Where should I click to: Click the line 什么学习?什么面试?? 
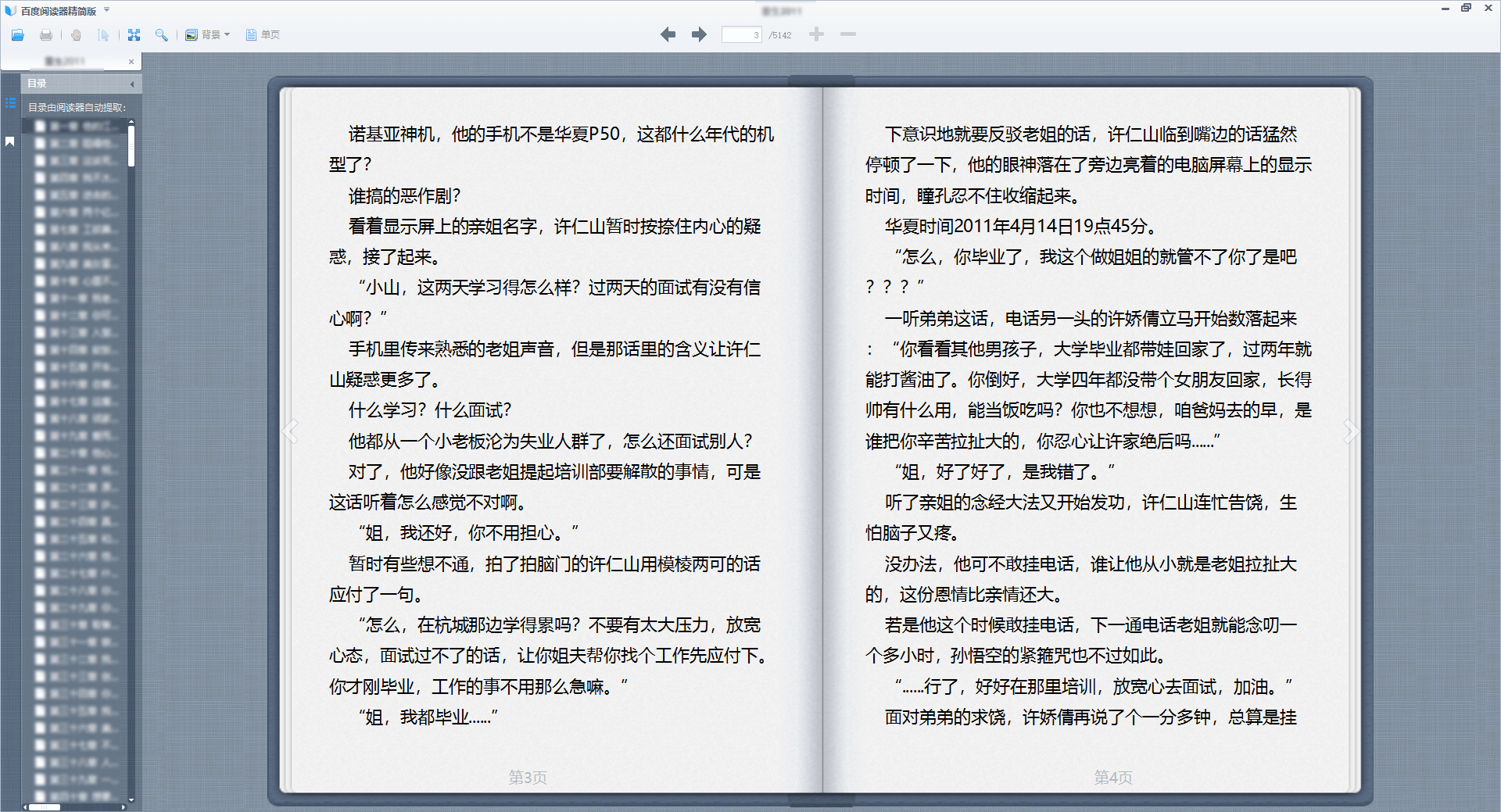click(x=430, y=410)
